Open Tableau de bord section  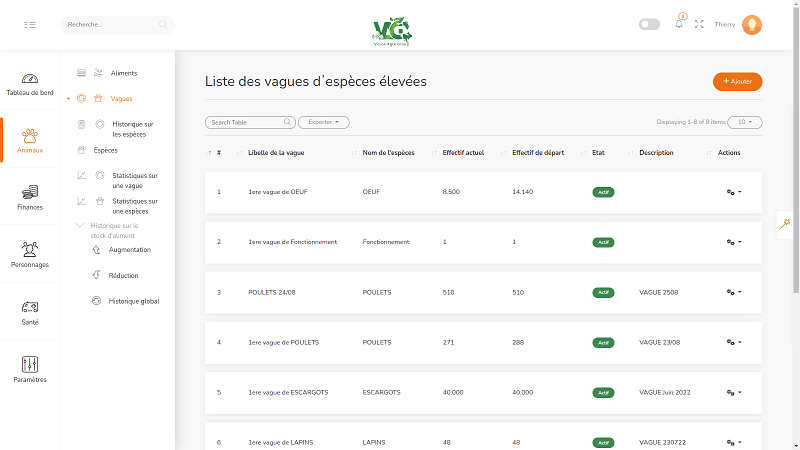30,84
